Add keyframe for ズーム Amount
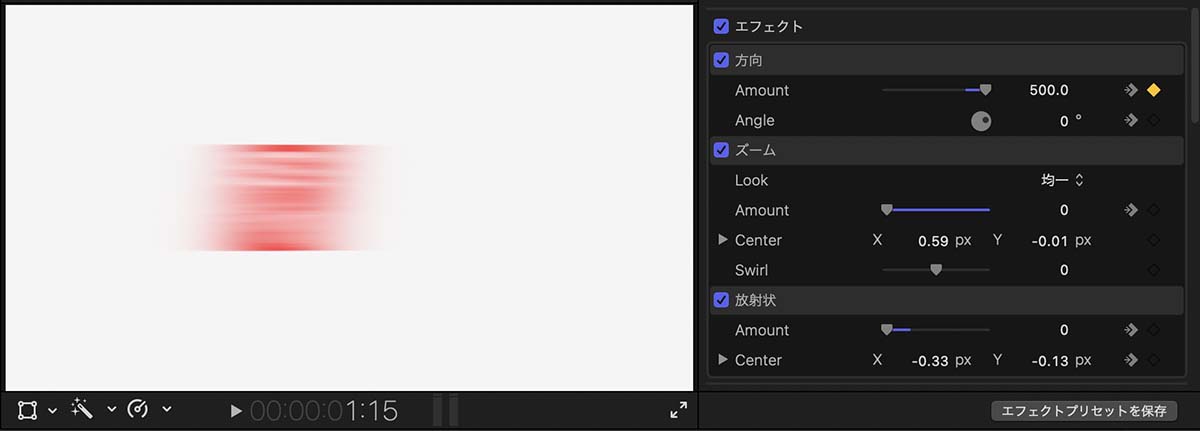 1154,210
